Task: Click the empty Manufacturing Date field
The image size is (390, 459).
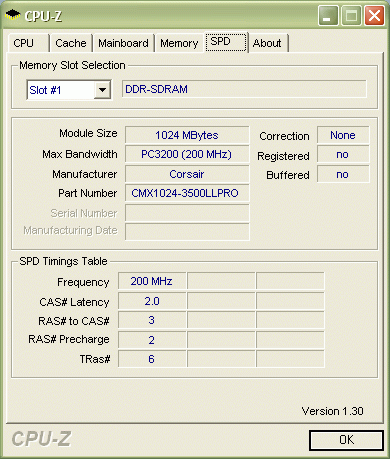Action: [187, 231]
